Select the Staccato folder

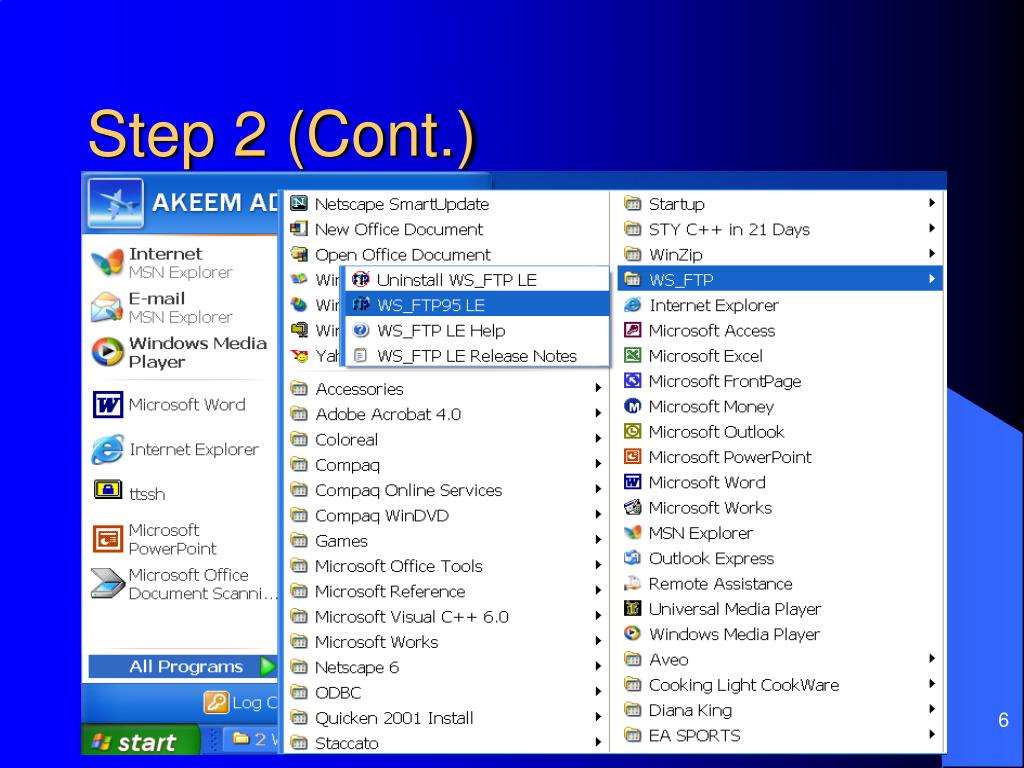(445, 743)
